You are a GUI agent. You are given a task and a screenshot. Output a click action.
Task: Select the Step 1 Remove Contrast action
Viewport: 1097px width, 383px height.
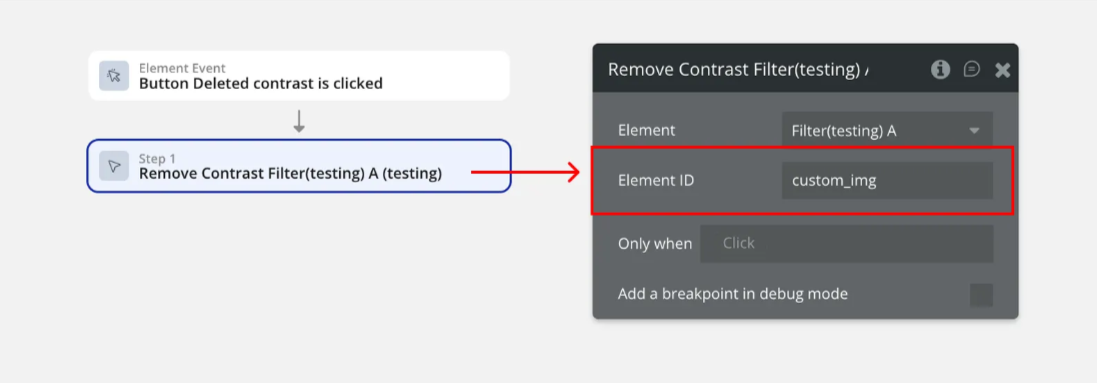pyautogui.click(x=299, y=166)
